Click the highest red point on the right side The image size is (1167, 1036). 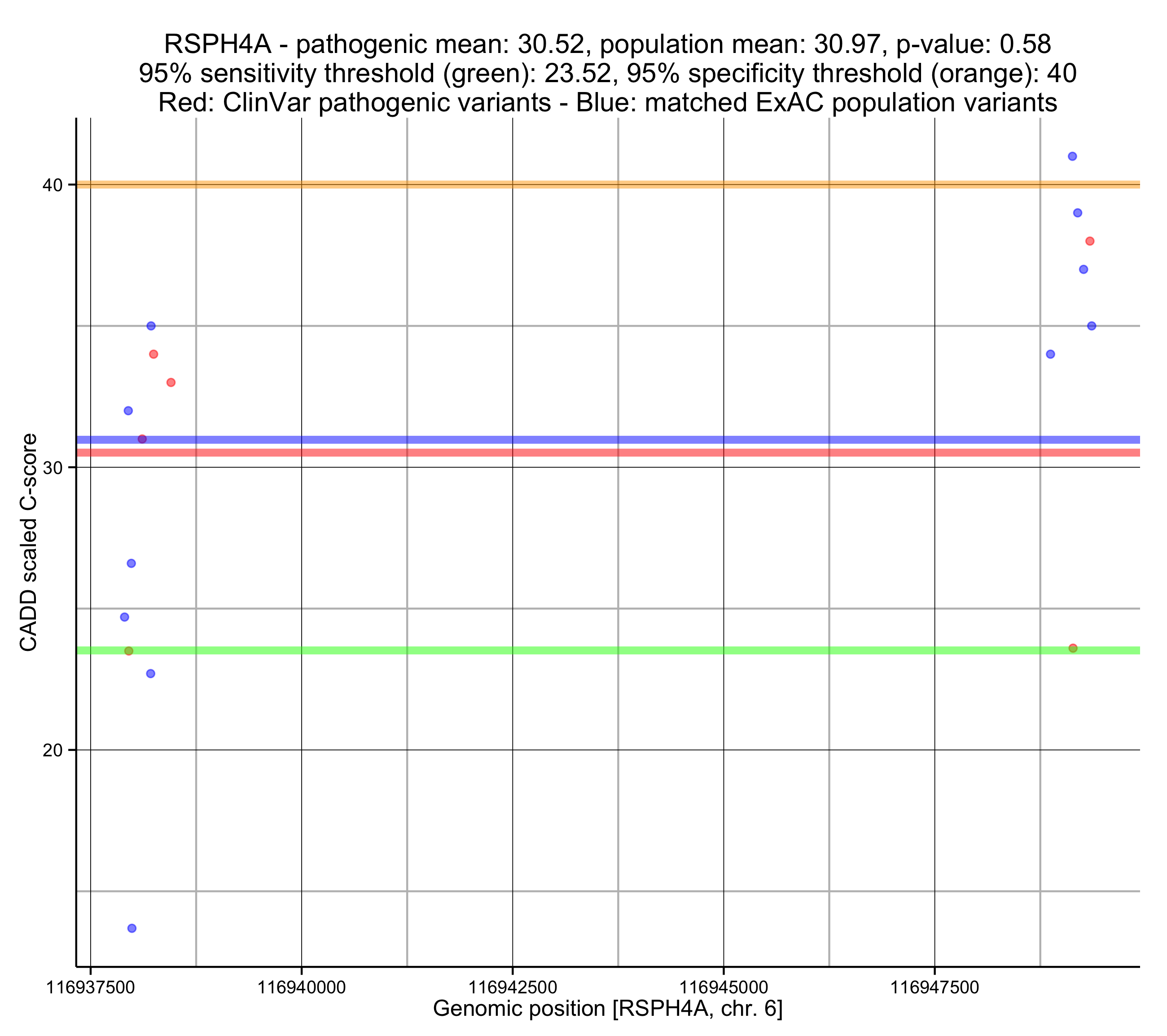(1089, 241)
